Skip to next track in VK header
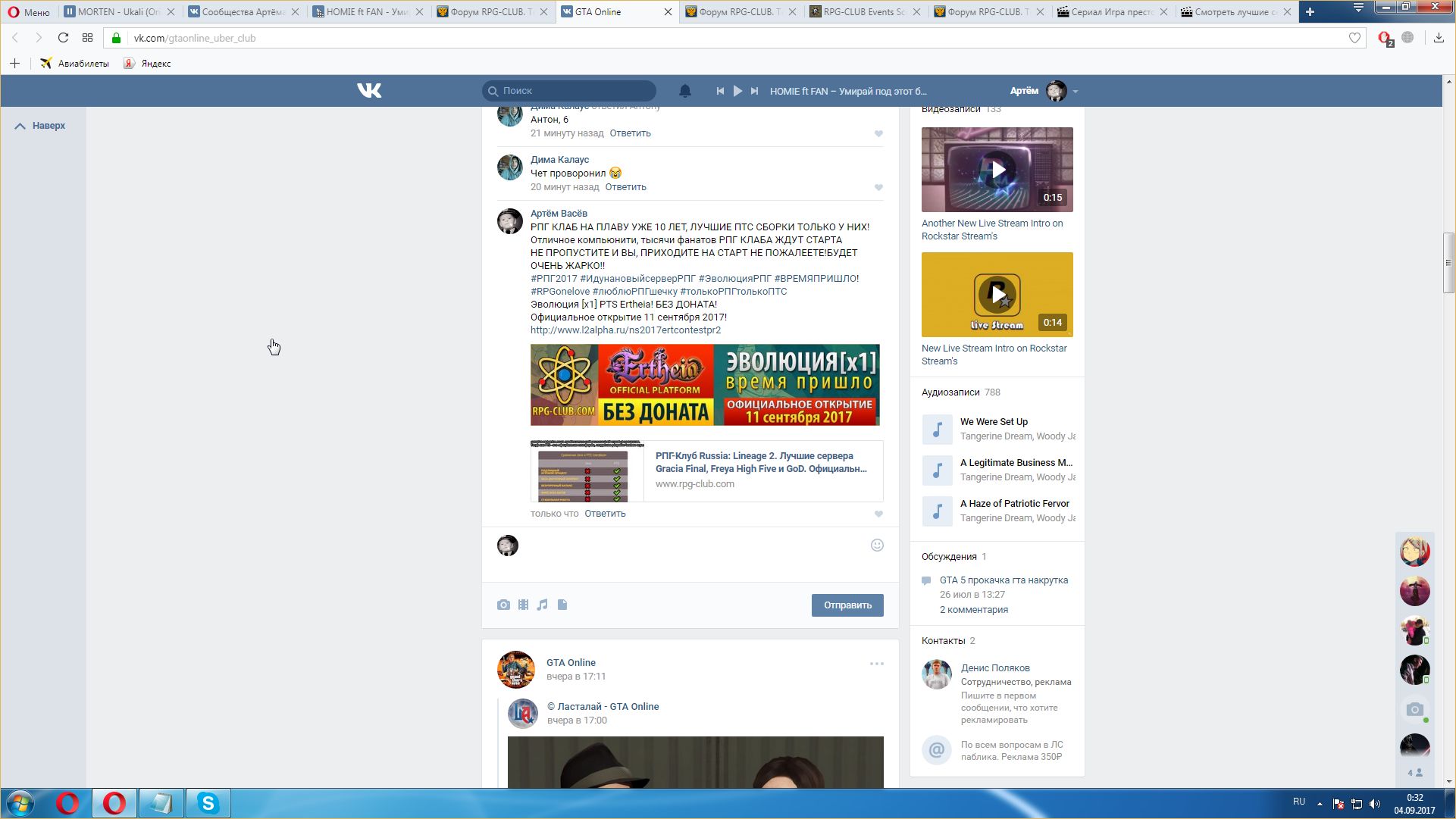Image resolution: width=1456 pixels, height=819 pixels. [754, 91]
